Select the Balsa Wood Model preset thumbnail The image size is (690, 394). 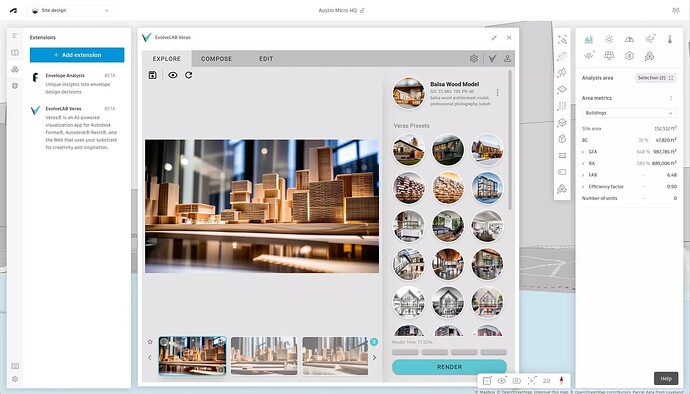click(409, 93)
